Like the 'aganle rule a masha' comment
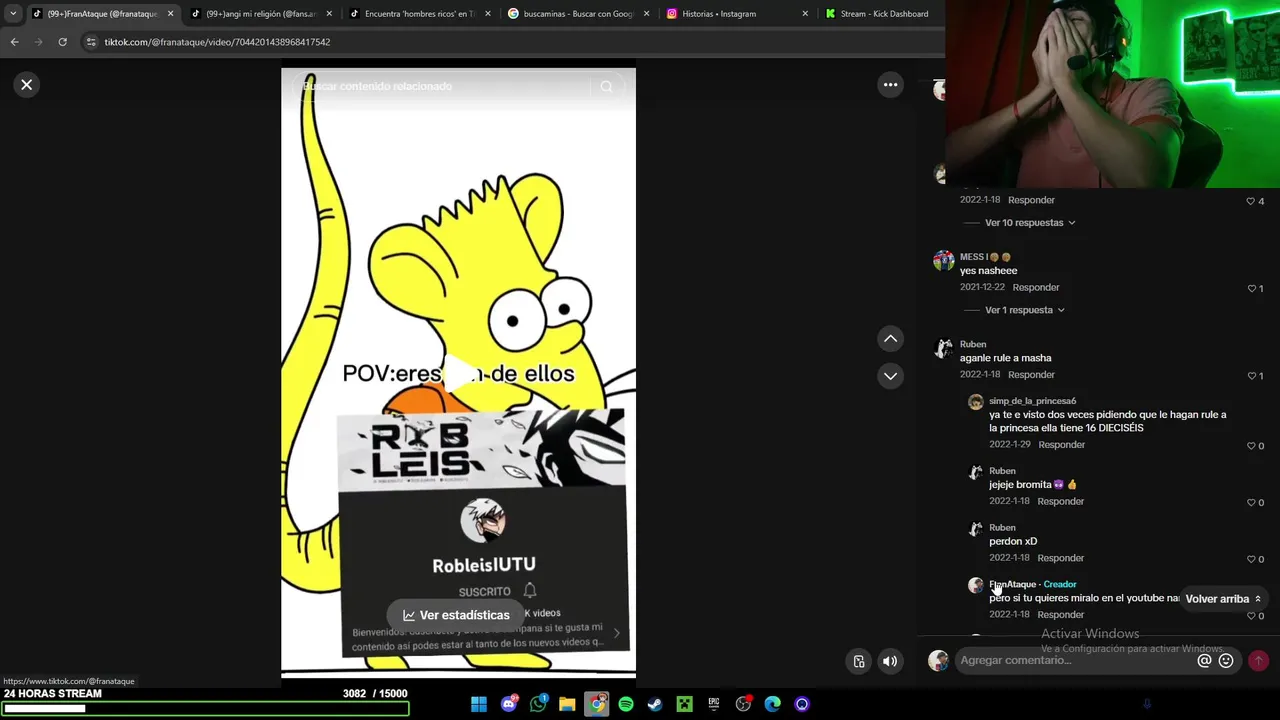The width and height of the screenshot is (1280, 720). (x=1251, y=376)
